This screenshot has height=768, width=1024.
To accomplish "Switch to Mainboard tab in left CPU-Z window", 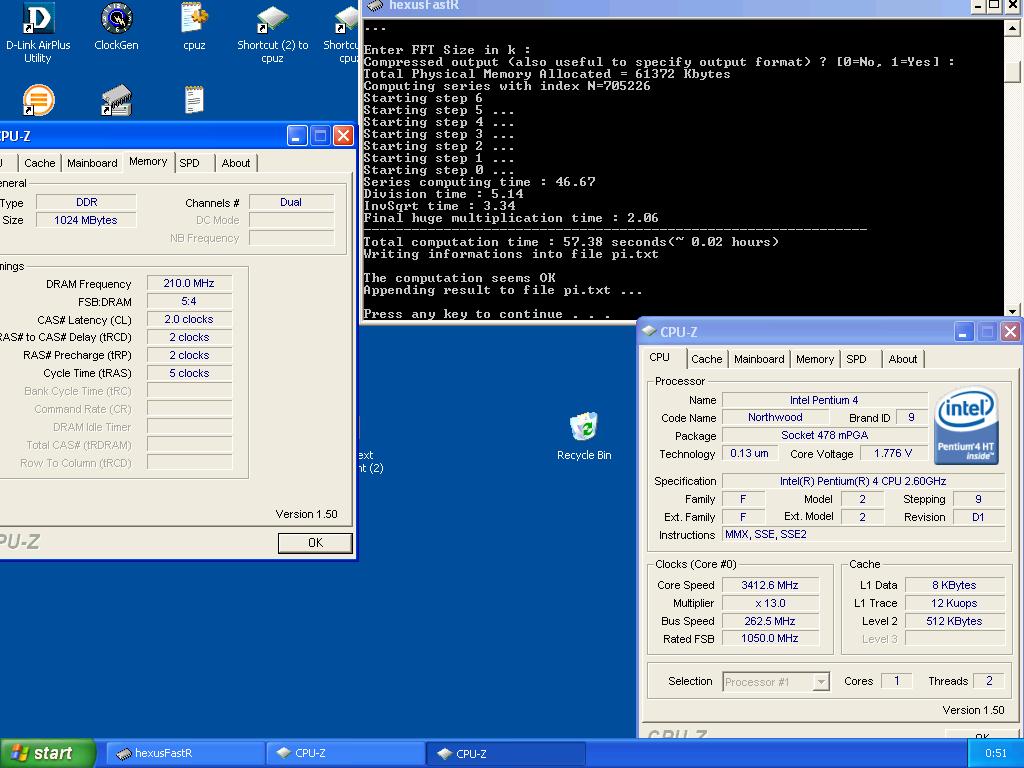I will tap(92, 163).
